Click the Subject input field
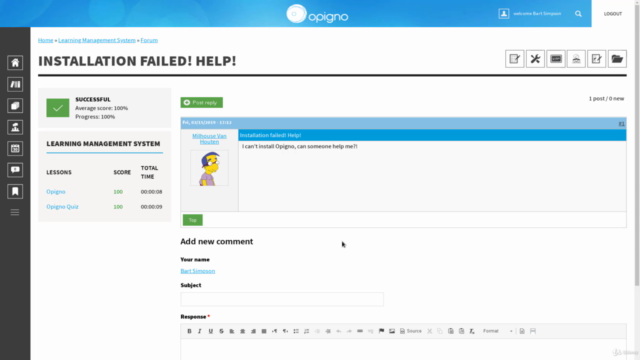The image size is (640, 360). coord(282,299)
